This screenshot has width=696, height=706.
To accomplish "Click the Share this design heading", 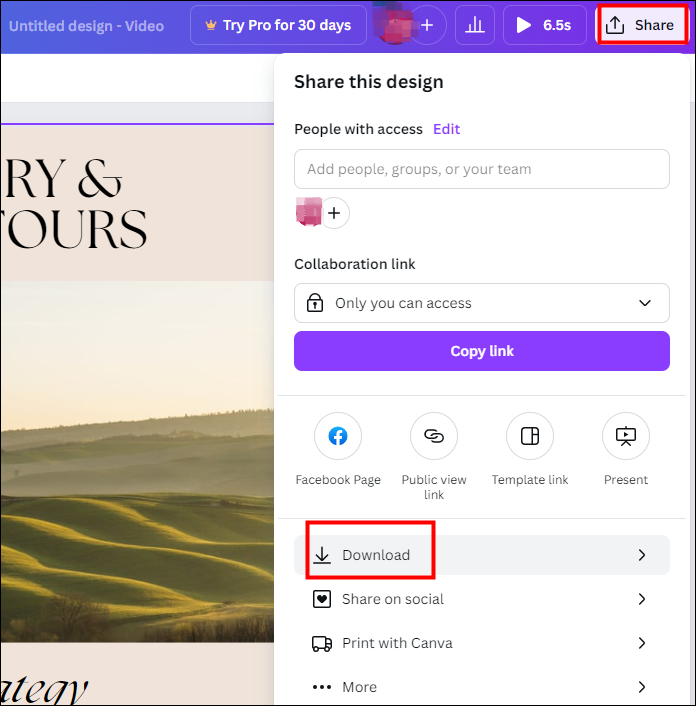I will 369,82.
